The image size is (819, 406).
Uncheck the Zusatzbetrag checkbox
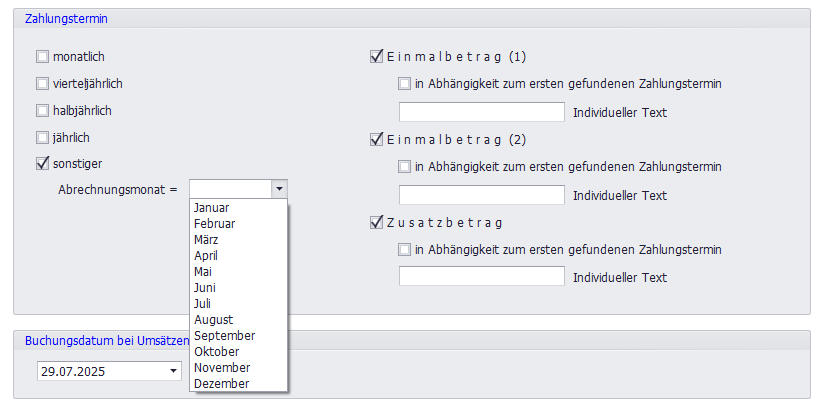coord(377,222)
